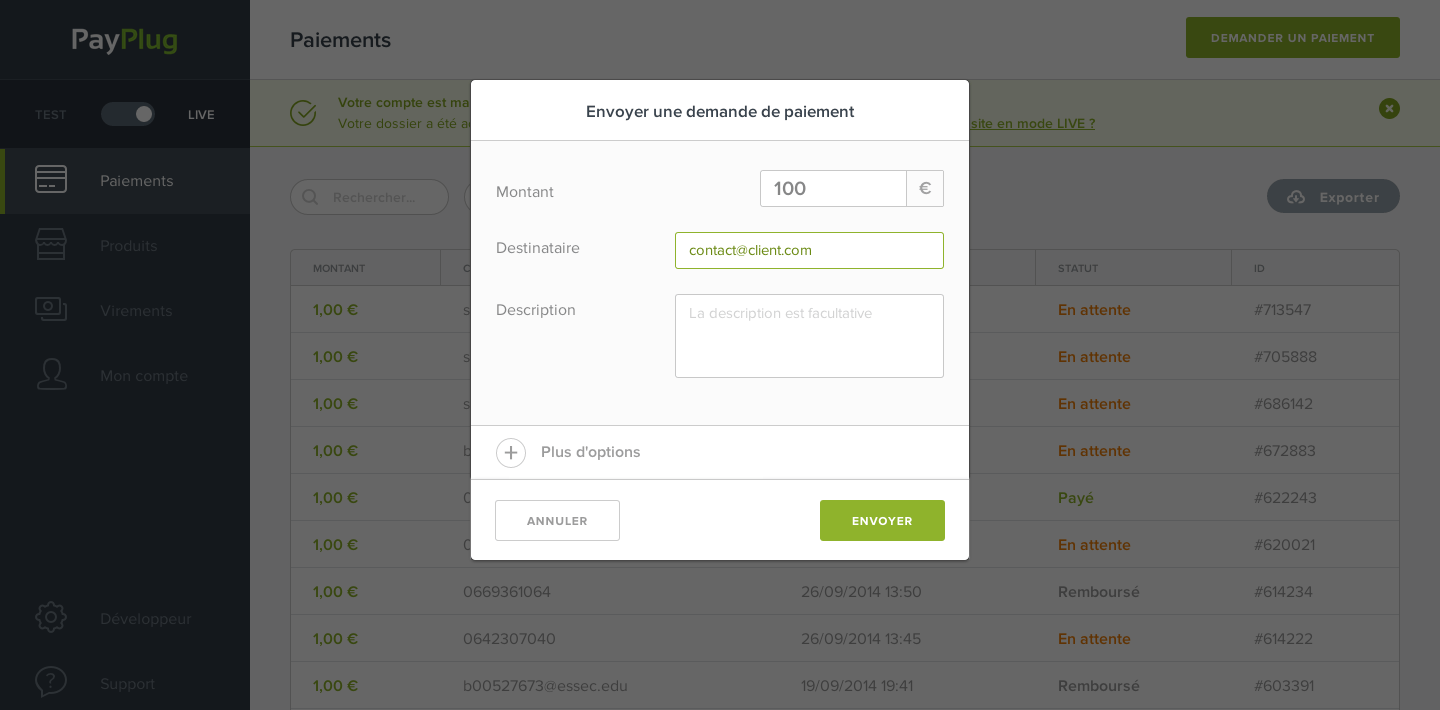Open the site en mode LIVE link
This screenshot has width=1440, height=710.
pos(1030,123)
